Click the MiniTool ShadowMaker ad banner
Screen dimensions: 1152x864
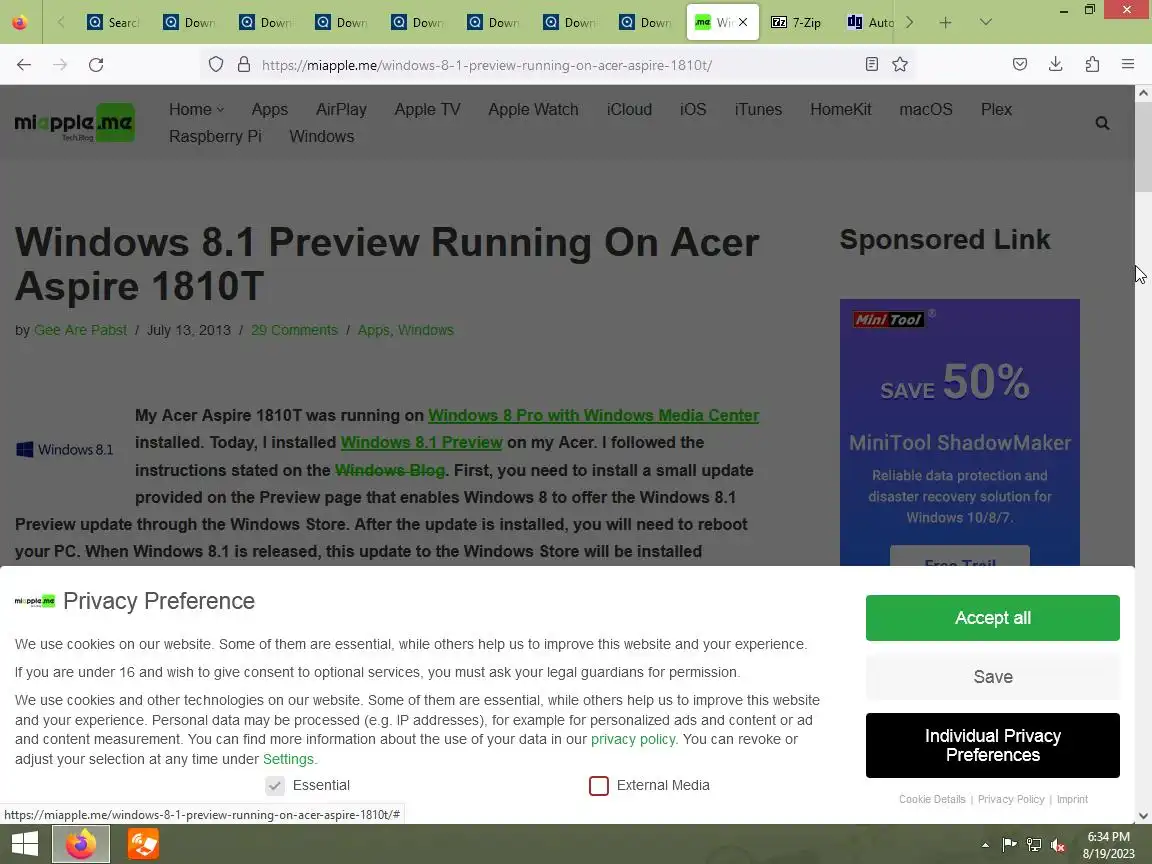960,432
